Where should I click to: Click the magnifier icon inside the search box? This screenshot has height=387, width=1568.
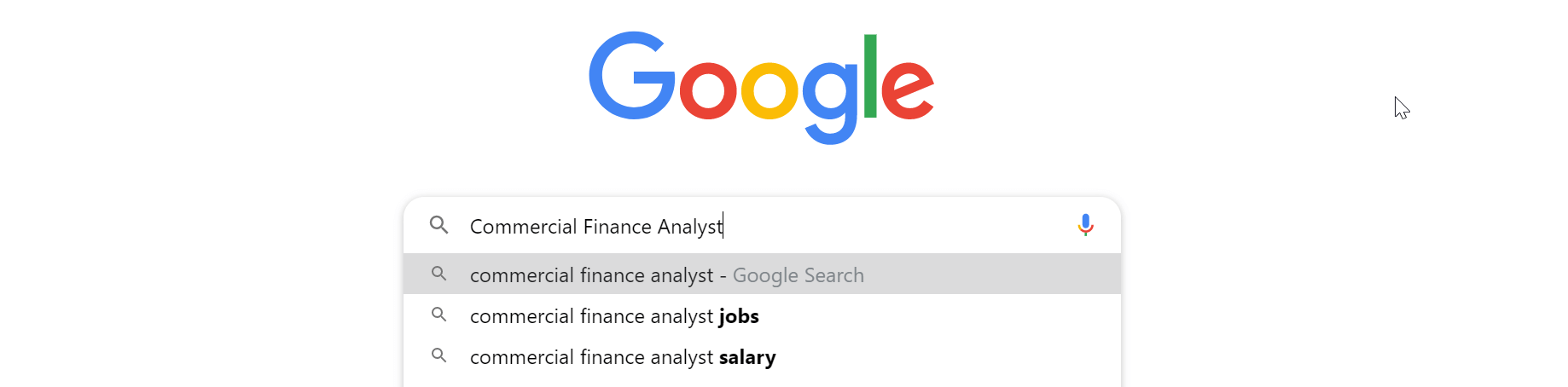pos(439,225)
